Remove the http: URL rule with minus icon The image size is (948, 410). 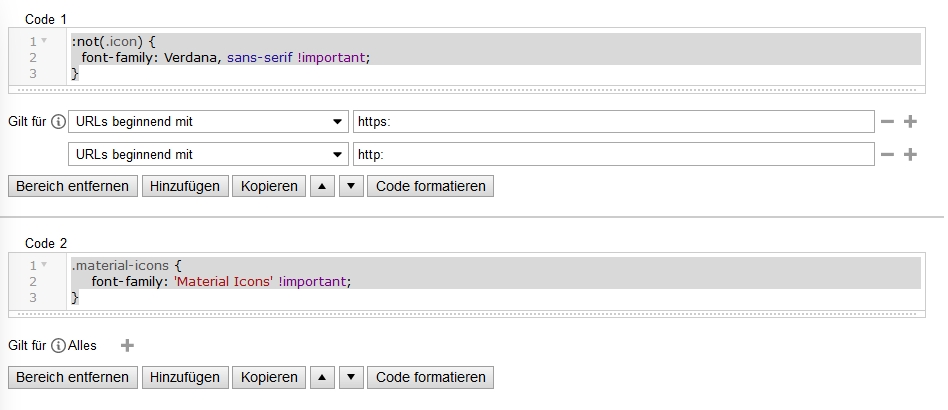887,155
